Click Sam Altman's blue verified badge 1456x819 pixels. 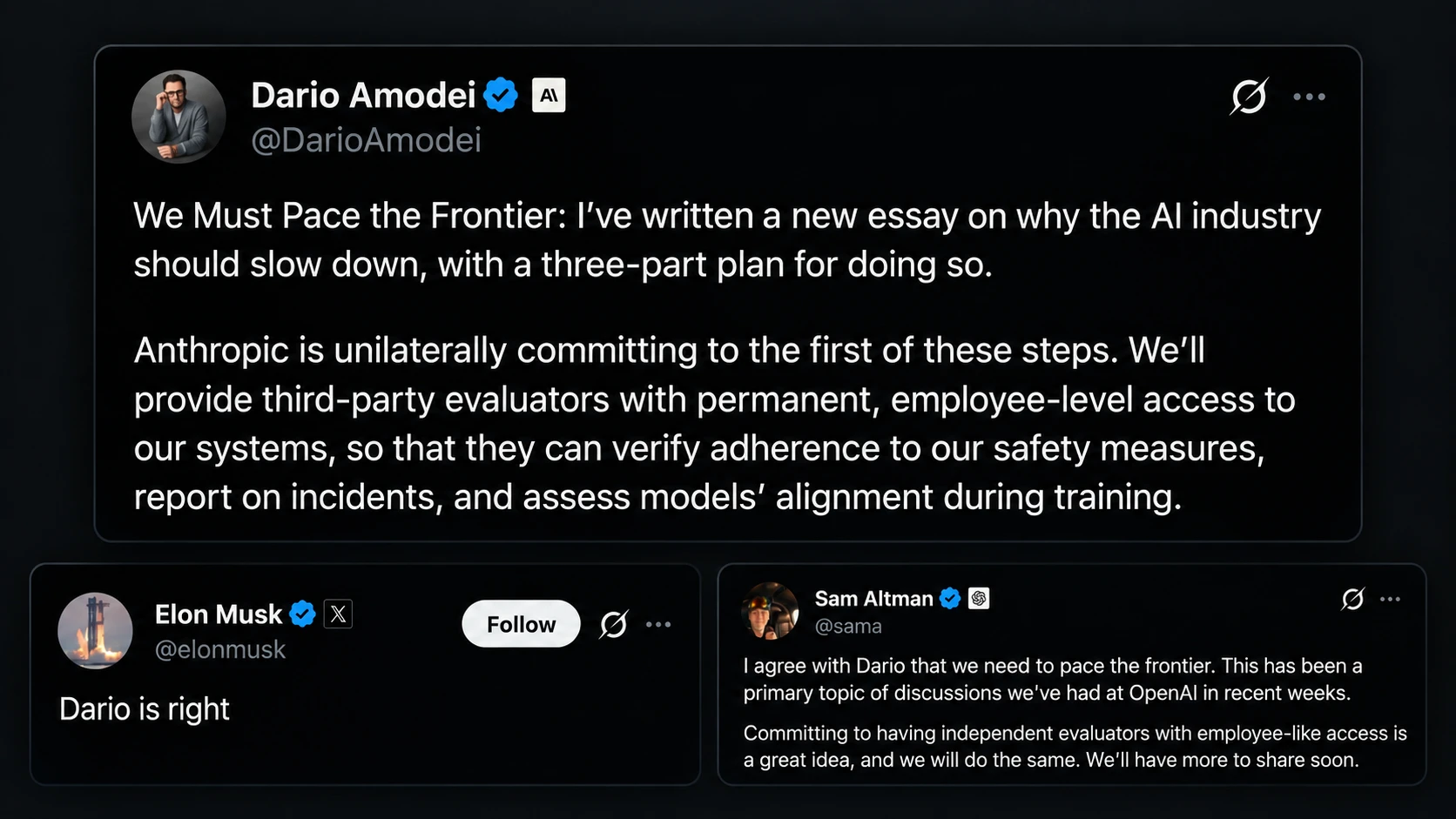pyautogui.click(x=950, y=598)
